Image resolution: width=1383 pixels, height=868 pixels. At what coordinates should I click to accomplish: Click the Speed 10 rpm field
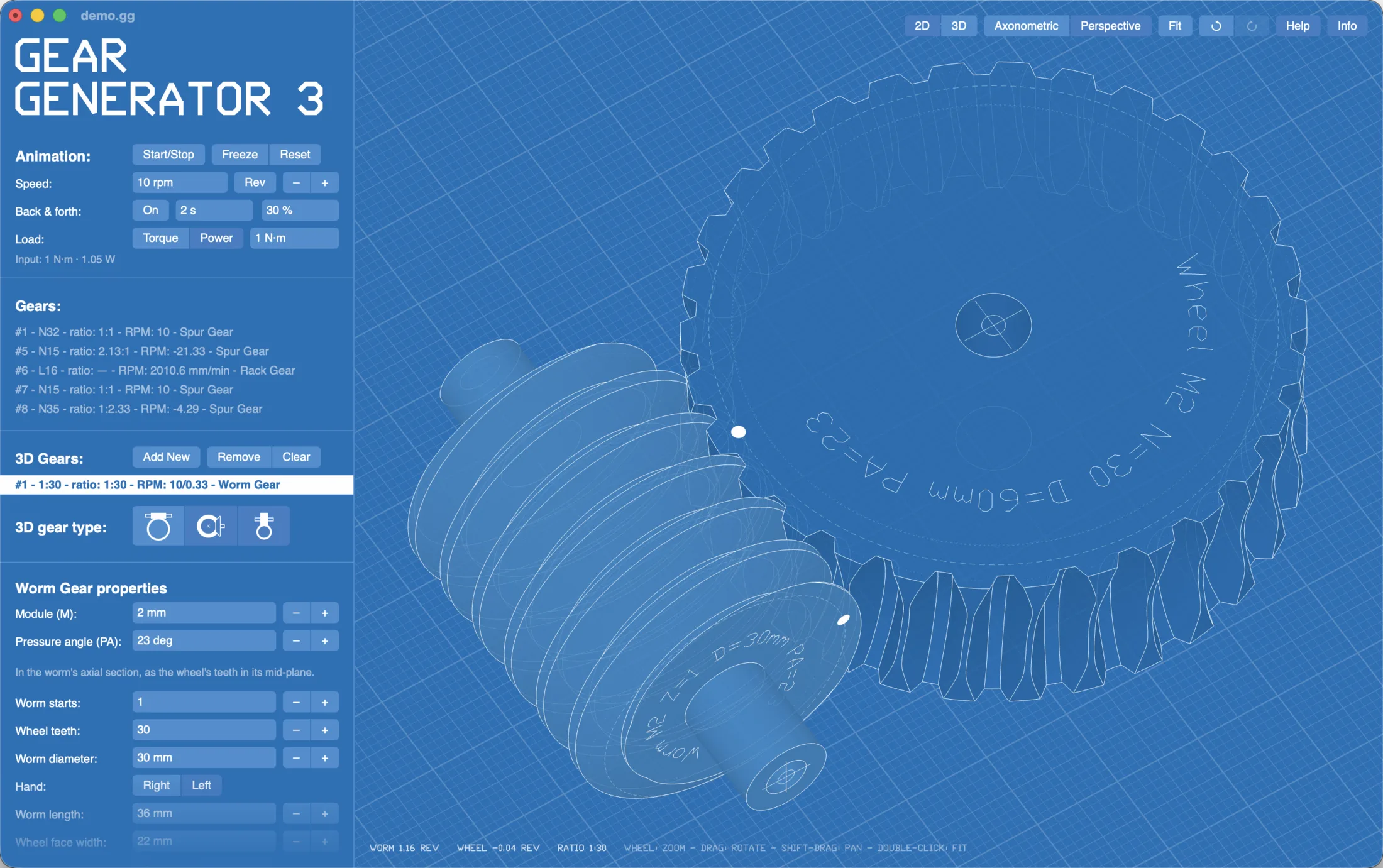(x=180, y=183)
